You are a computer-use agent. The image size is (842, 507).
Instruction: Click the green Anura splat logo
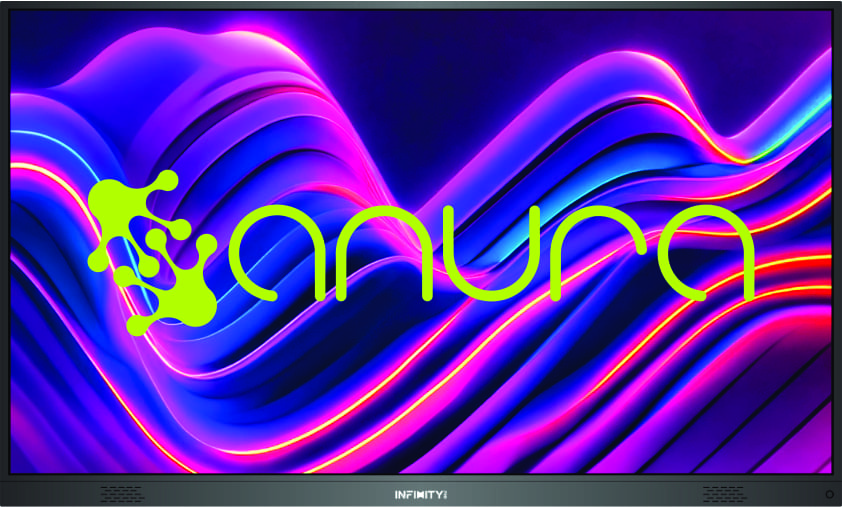pyautogui.click(x=150, y=250)
